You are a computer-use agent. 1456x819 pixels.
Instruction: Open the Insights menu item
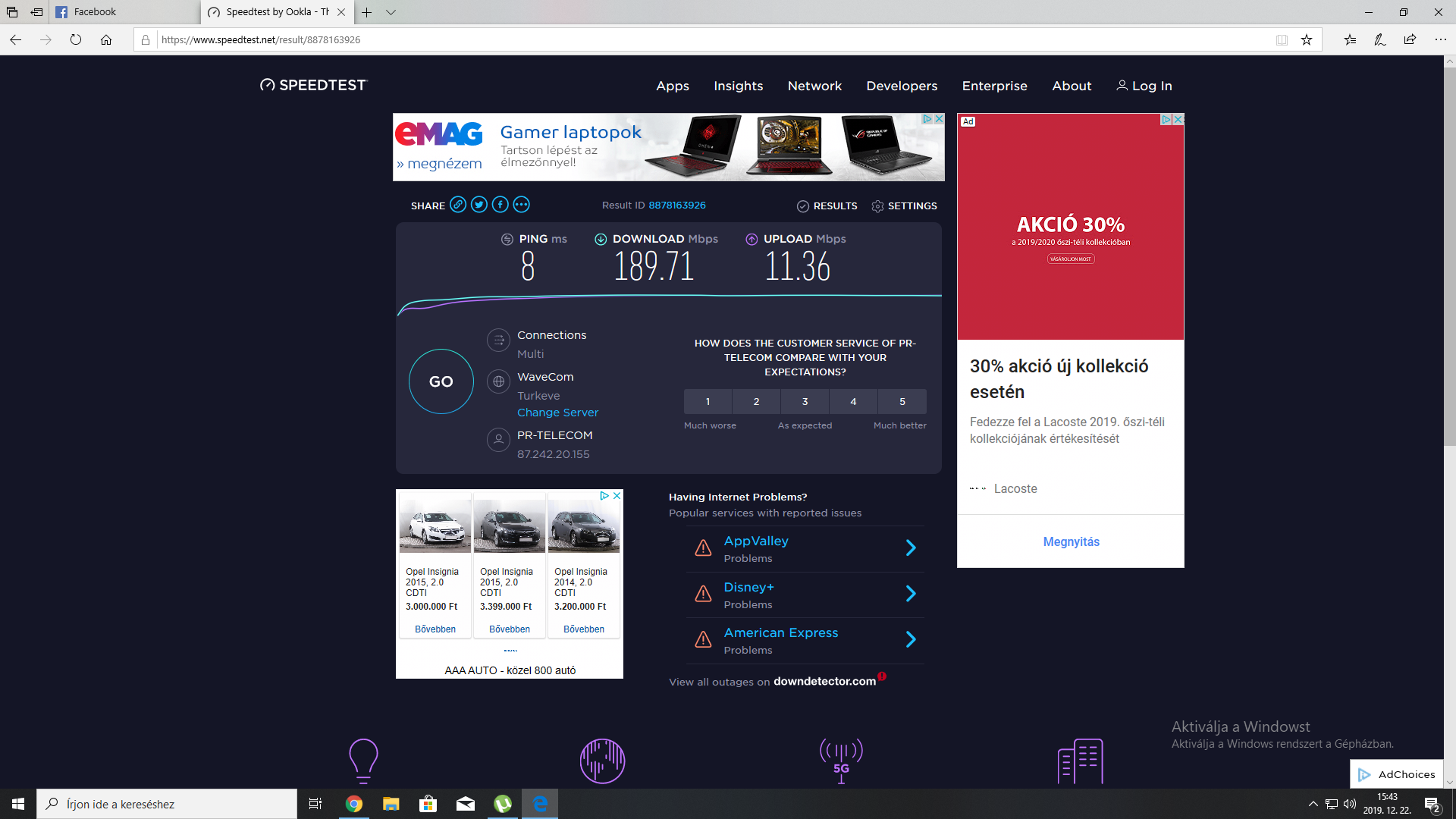[x=738, y=86]
